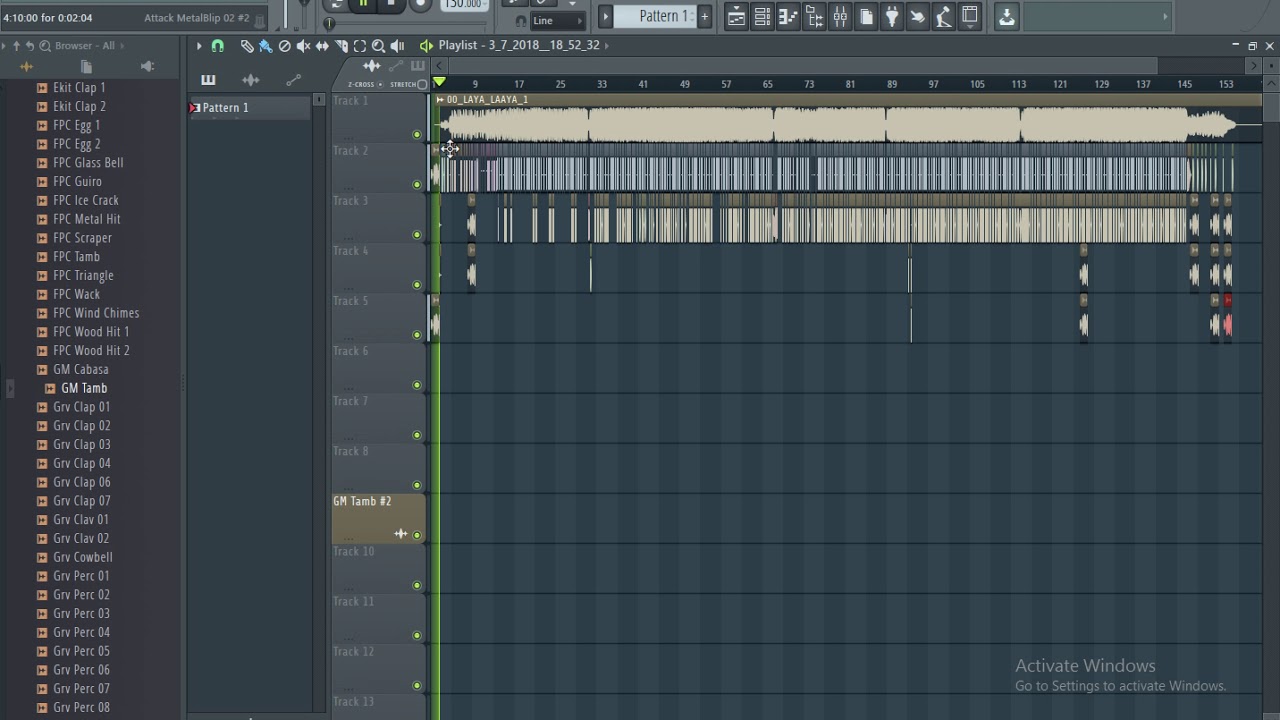The height and width of the screenshot is (720, 1280).
Task: Mute Track 1 with its green LED
Action: 417,135
